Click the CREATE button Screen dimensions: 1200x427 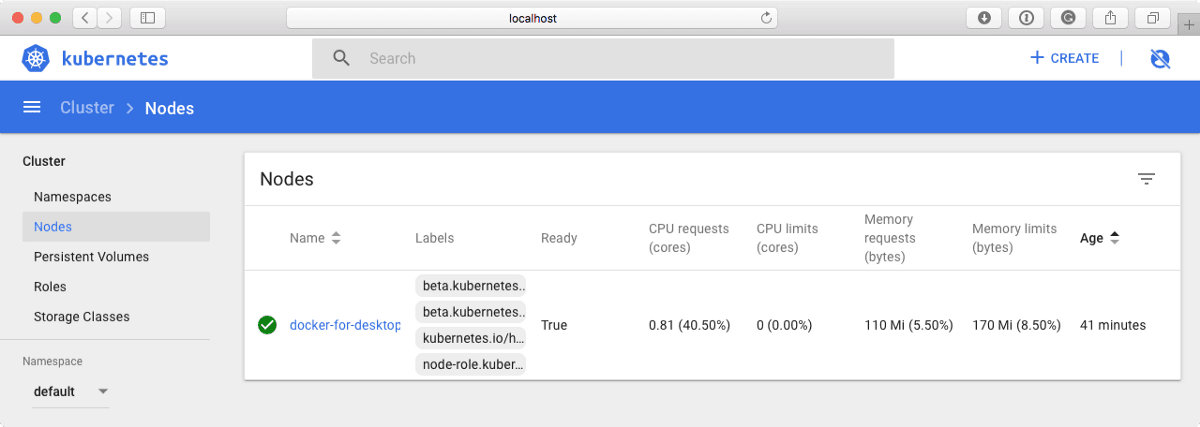pyautogui.click(x=1065, y=59)
